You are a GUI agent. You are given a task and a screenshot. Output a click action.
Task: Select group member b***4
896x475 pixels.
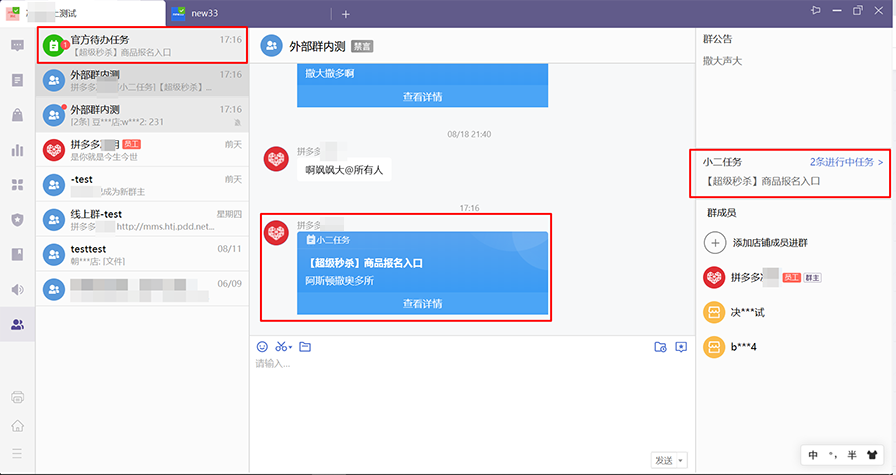click(793, 347)
